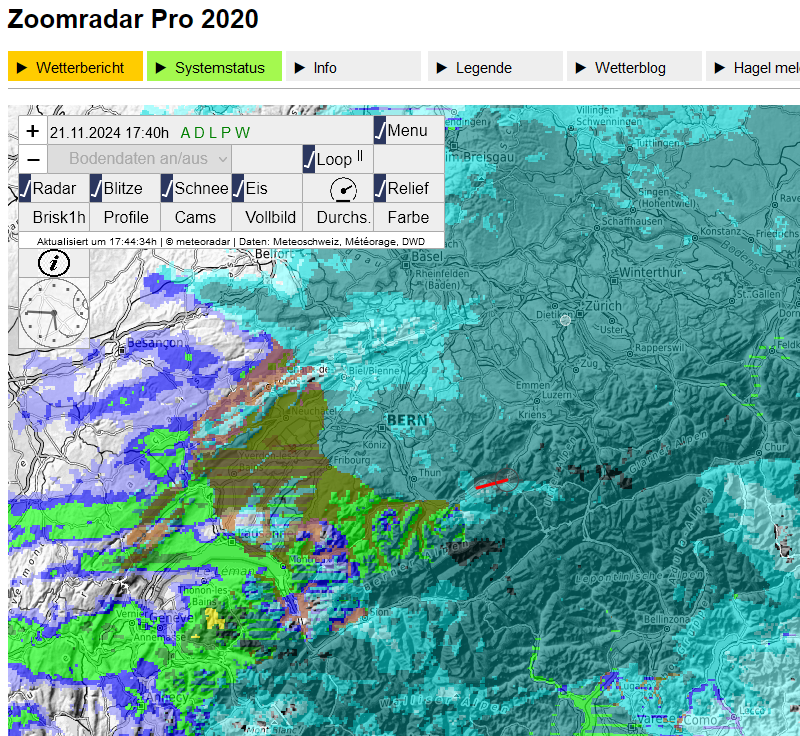
Task: Open the Bodendaten an/aus dropdown
Action: tap(140, 159)
